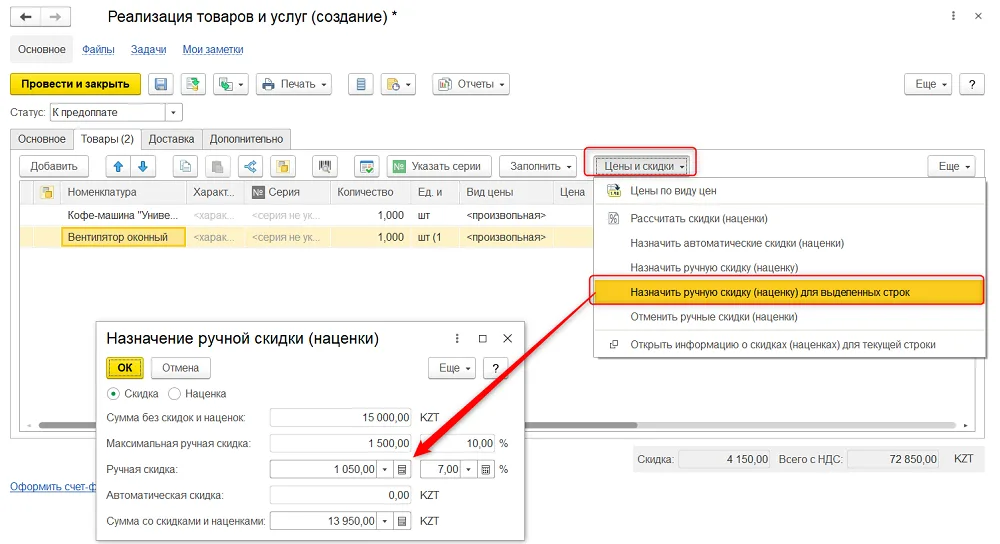Go back with the left arrow button

[x=26, y=17]
